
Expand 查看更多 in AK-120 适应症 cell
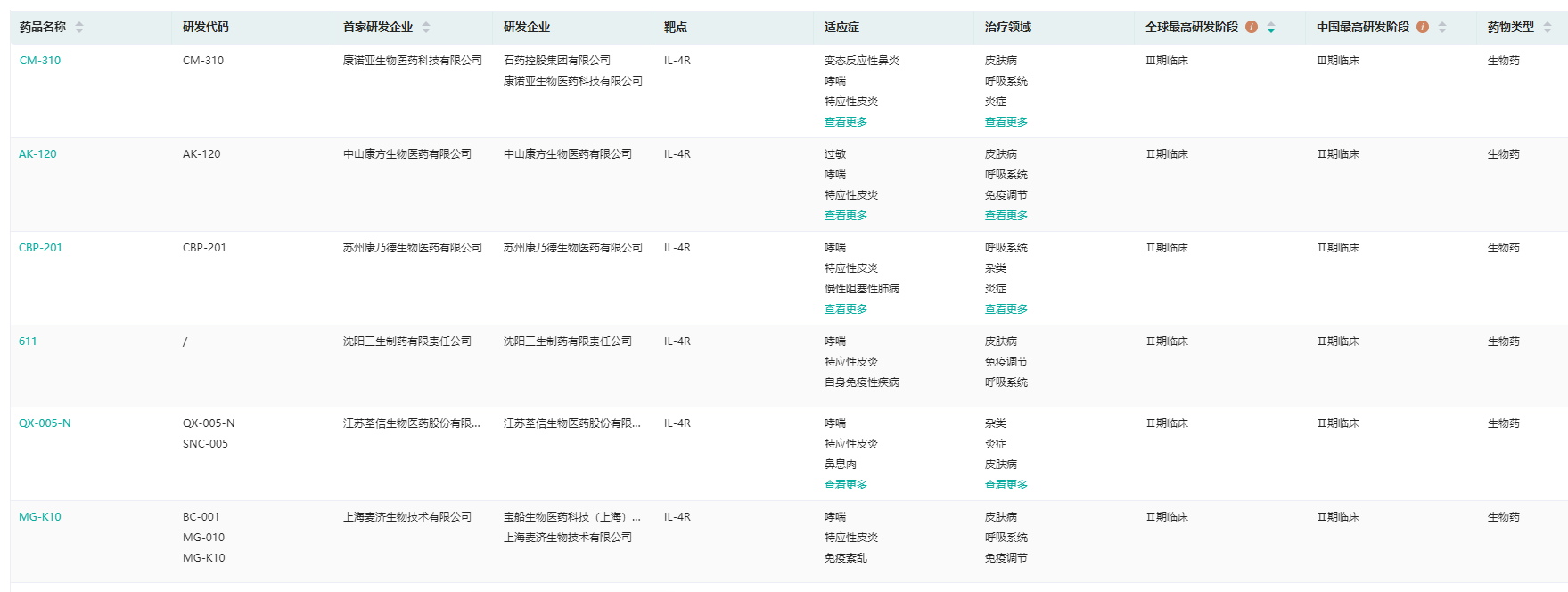pyautogui.click(x=846, y=216)
